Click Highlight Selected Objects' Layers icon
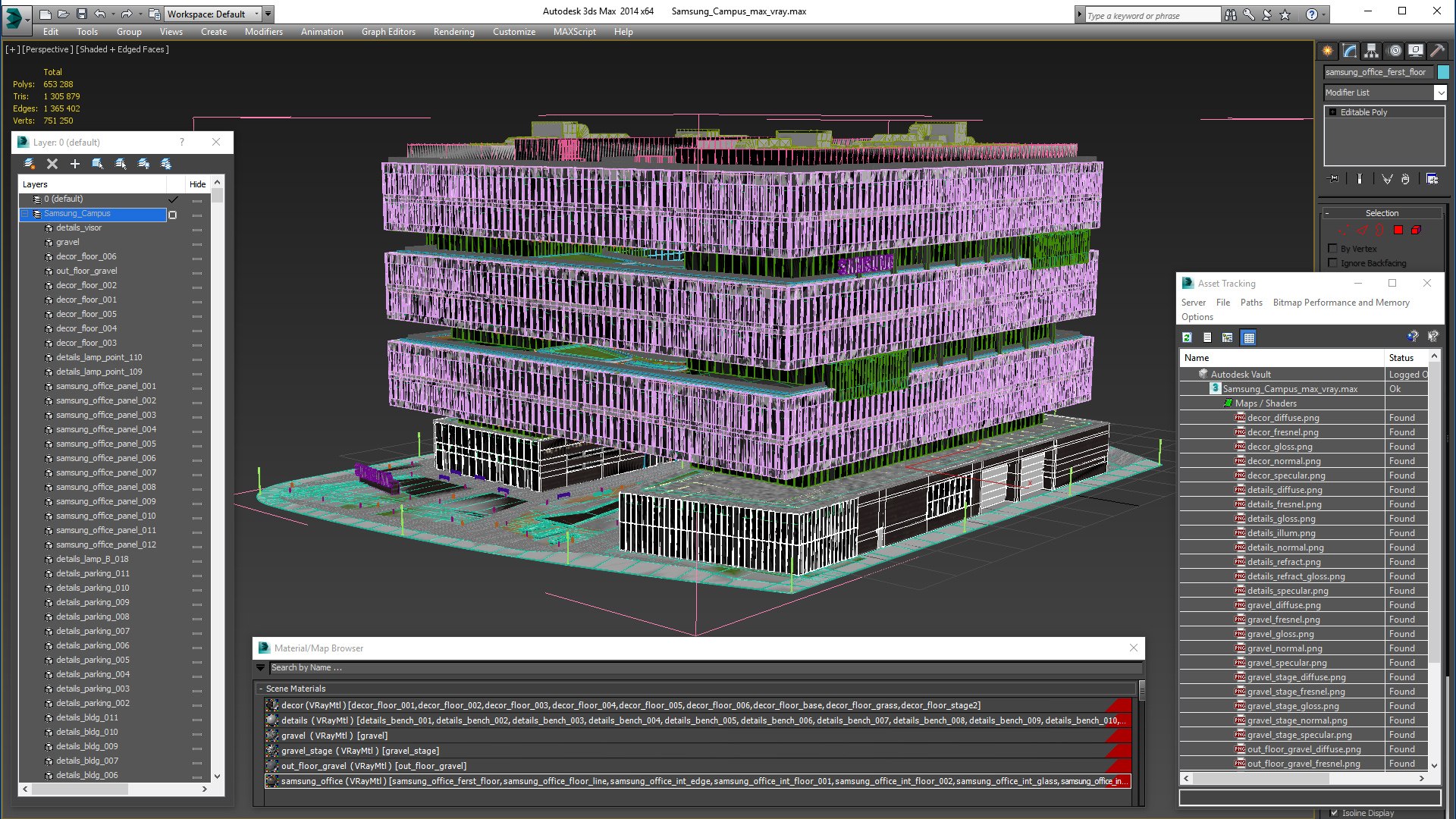Viewport: 1456px width, 819px height. tap(121, 164)
